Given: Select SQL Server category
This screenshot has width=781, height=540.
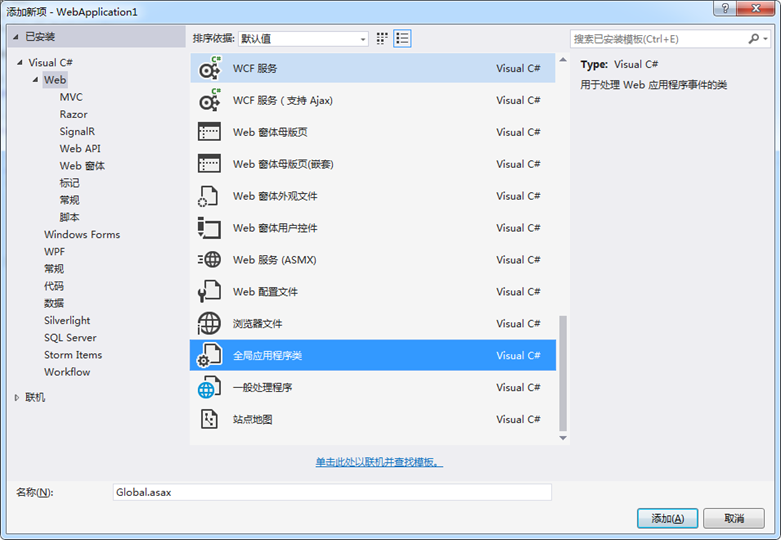Looking at the screenshot, I should pos(70,338).
